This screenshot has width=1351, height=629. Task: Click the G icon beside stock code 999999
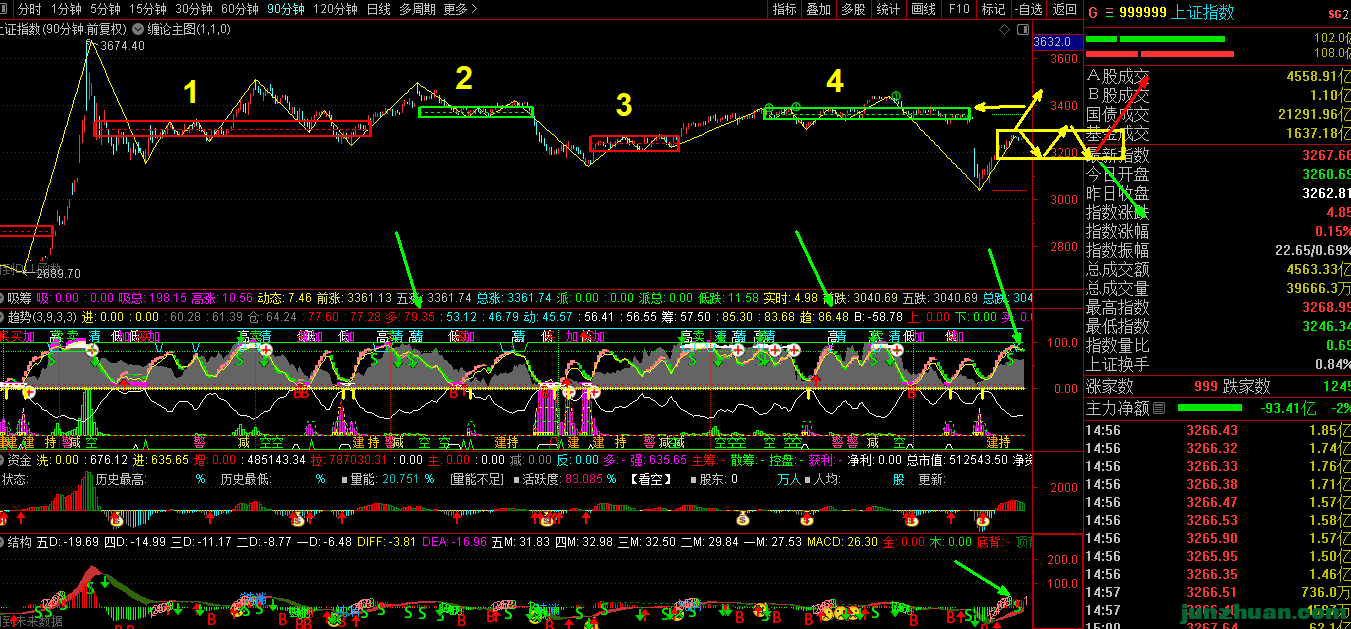click(1093, 13)
